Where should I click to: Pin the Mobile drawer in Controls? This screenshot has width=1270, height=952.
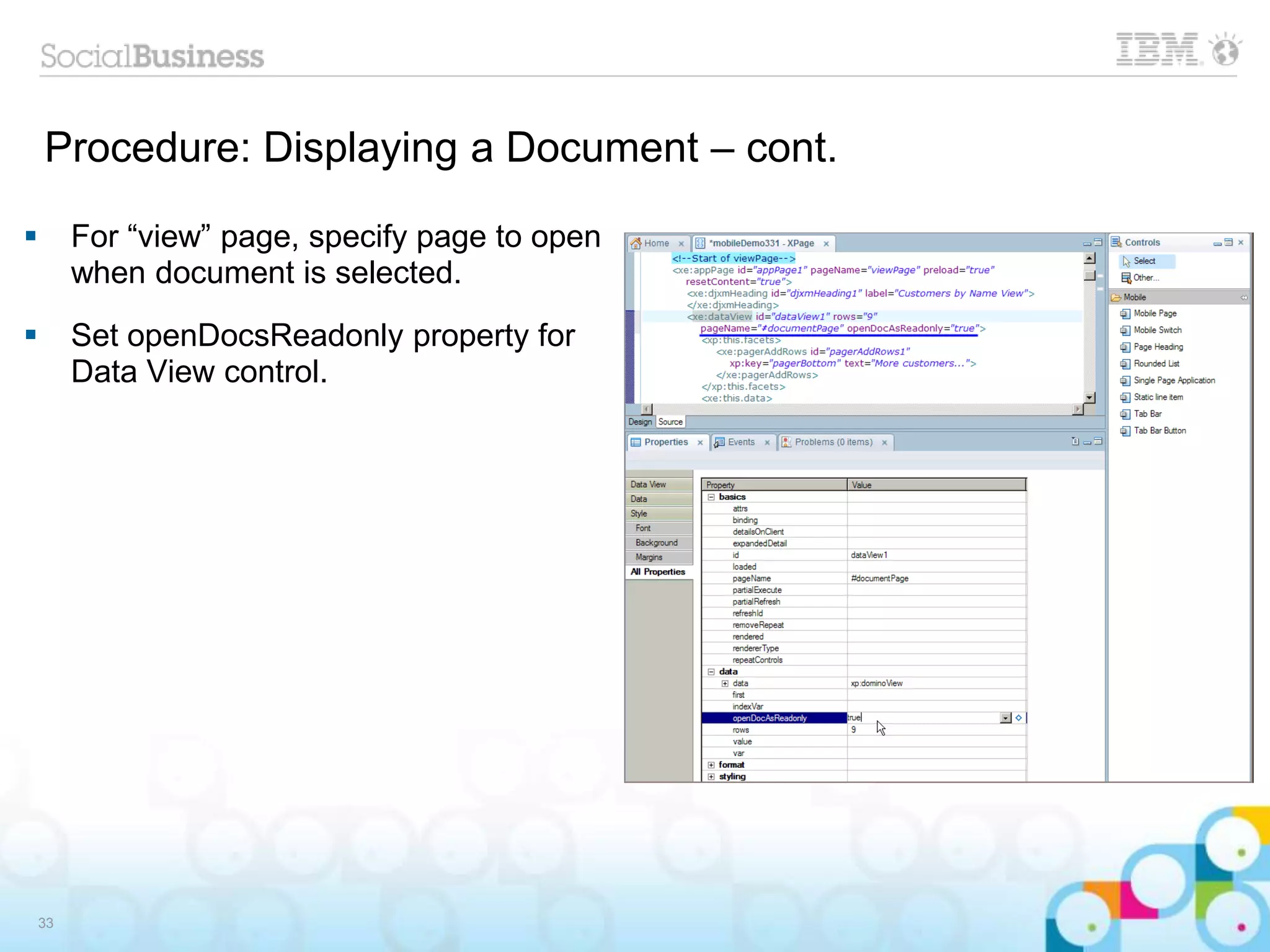[x=1244, y=297]
